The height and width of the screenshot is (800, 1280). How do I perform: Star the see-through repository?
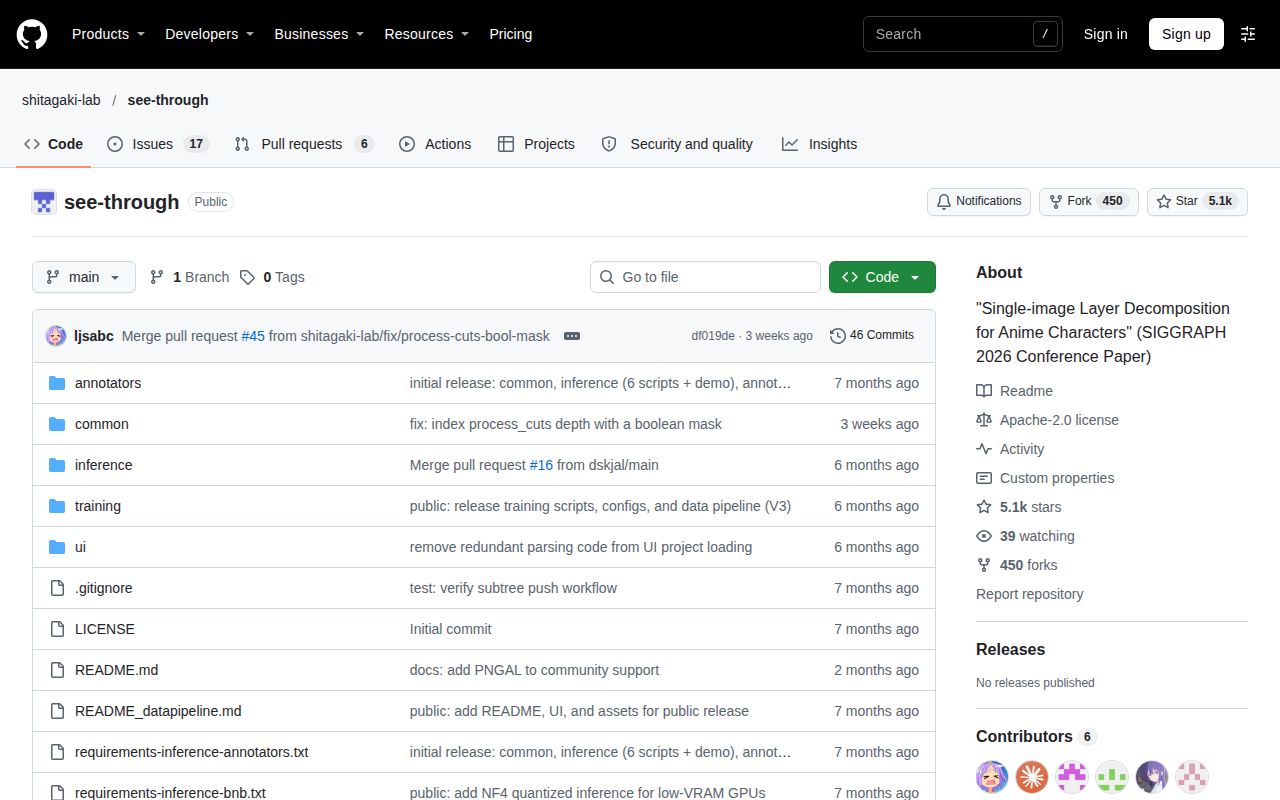[1197, 201]
